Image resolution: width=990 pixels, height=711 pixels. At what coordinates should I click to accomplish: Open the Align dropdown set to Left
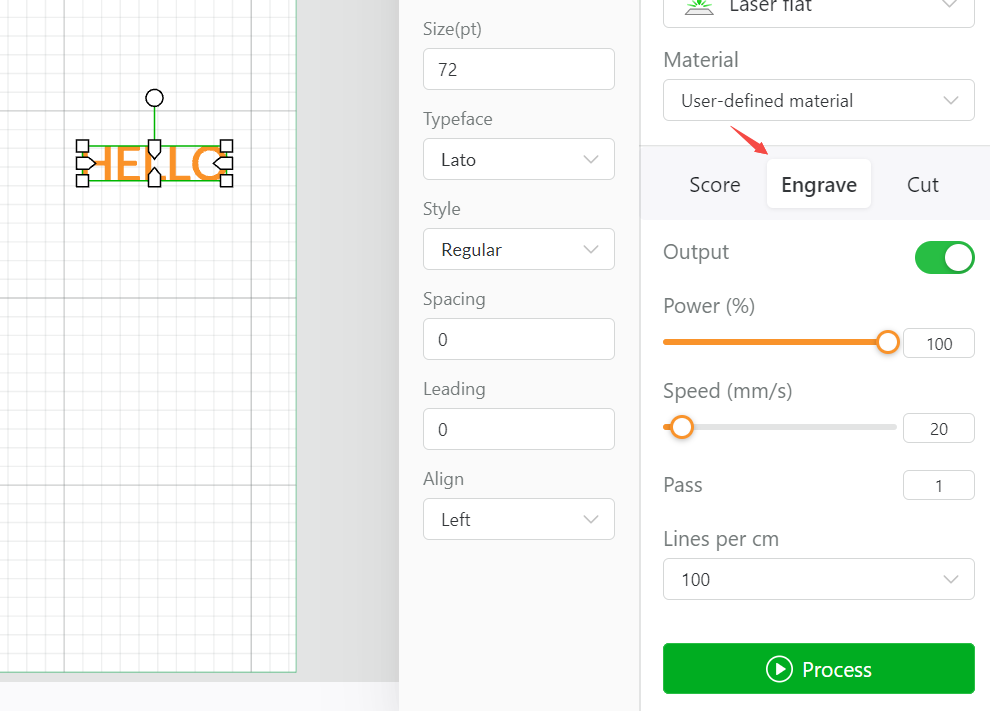[x=518, y=520]
